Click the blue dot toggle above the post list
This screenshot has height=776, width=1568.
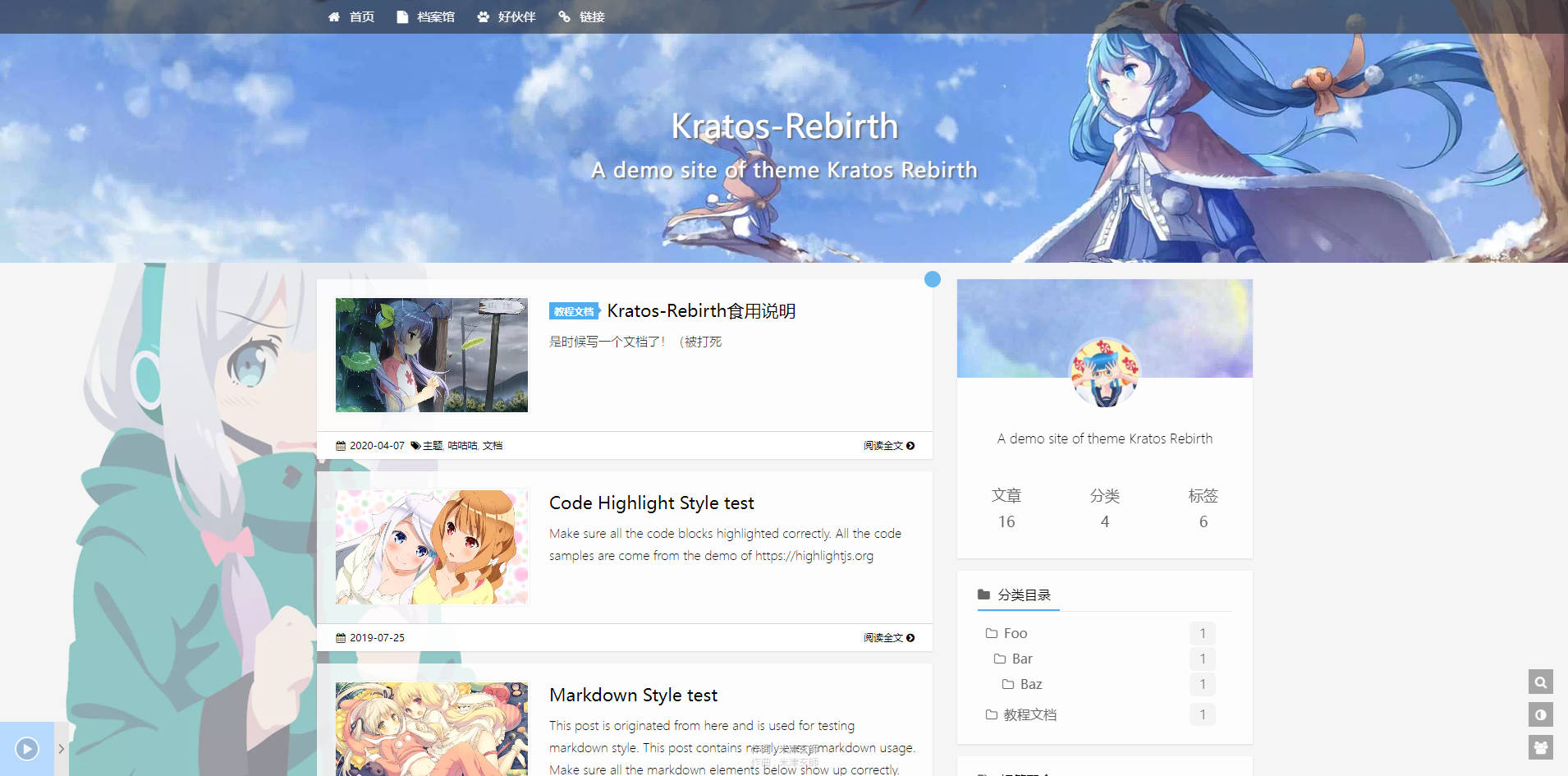(x=933, y=279)
